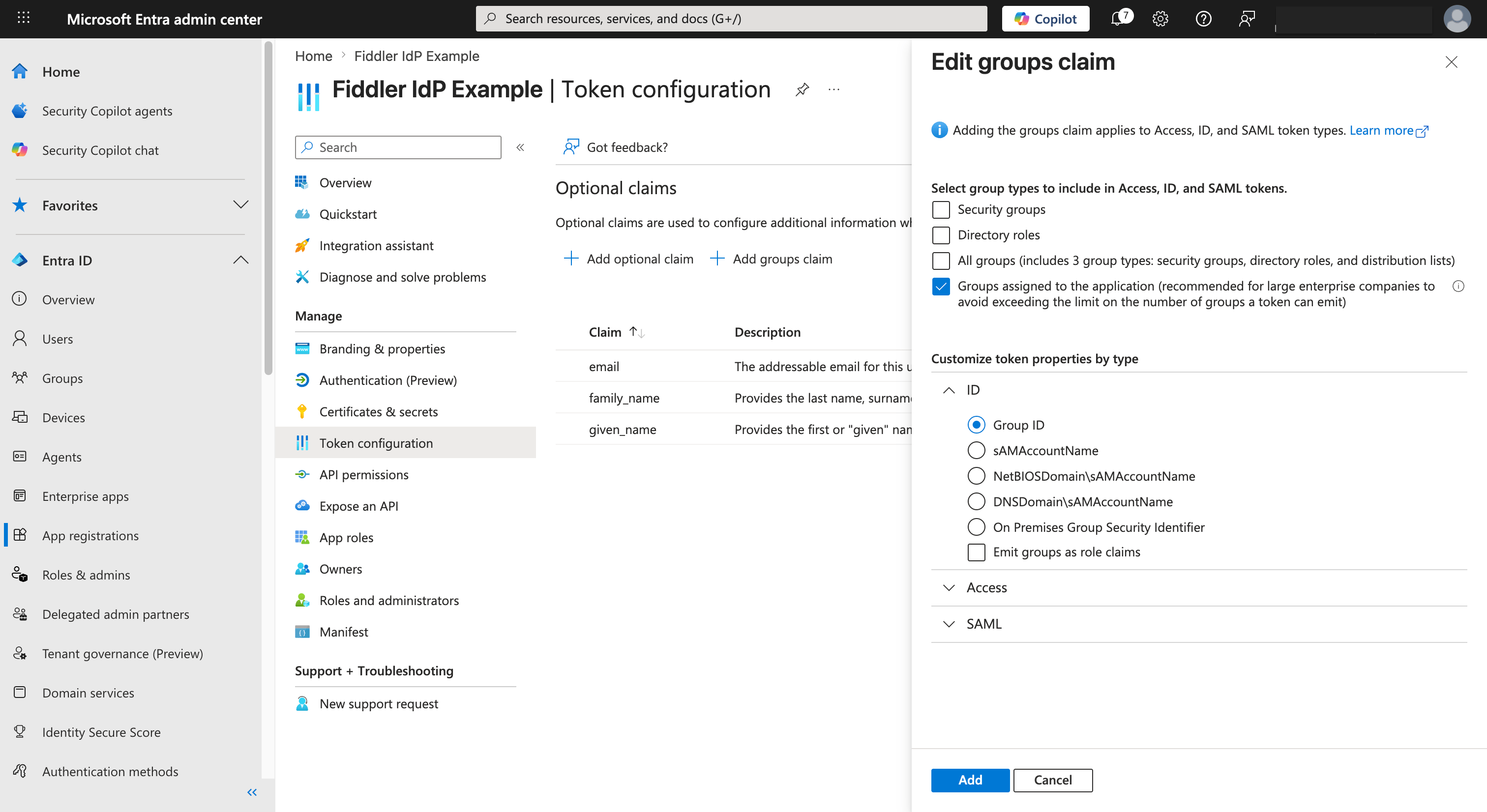Screen dimensions: 1487x812
Task: Open the Copilot button
Action: pyautogui.click(x=1045, y=19)
